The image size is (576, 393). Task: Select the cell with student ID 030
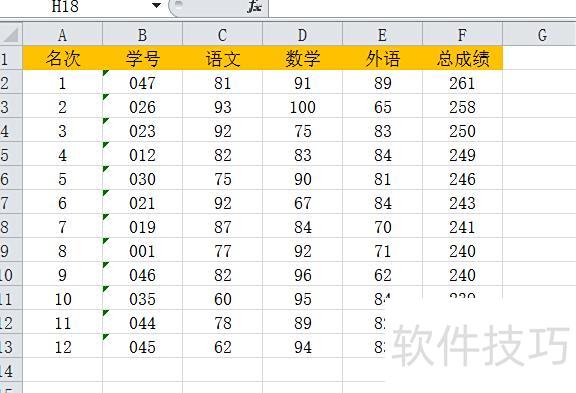coord(143,179)
